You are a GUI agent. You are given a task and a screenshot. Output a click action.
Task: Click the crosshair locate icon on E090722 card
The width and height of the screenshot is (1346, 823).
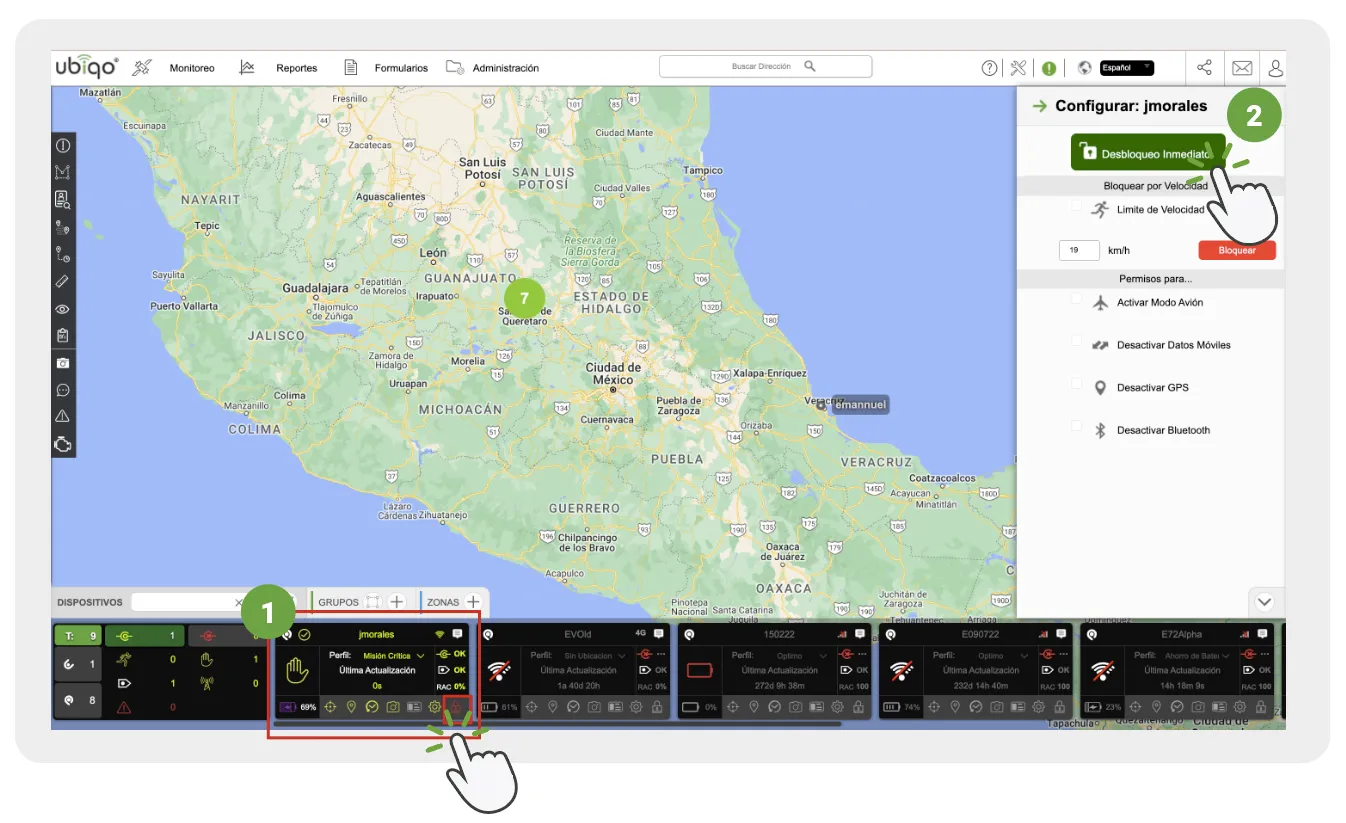click(x=934, y=706)
